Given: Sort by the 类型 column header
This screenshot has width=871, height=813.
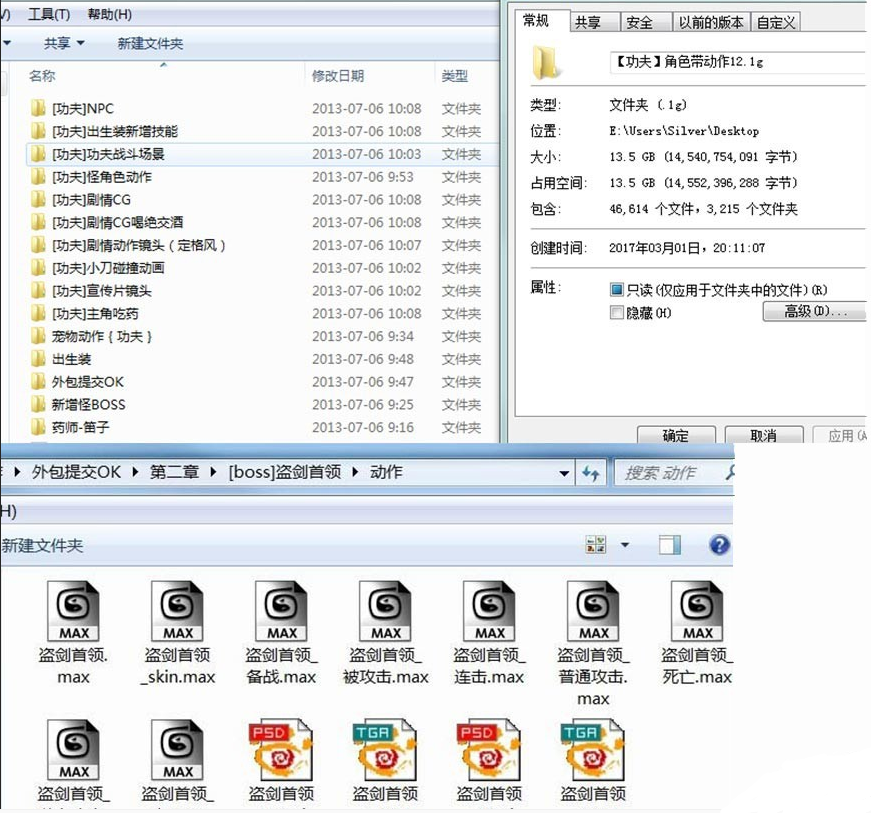Looking at the screenshot, I should pyautogui.click(x=455, y=76).
